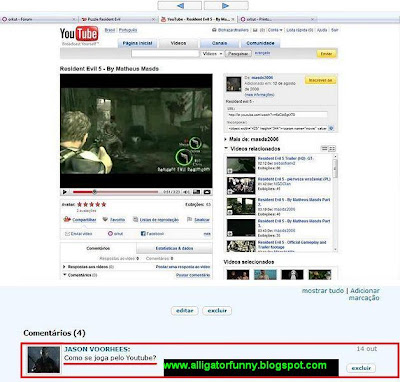Click the masda2006 uploader avatar
Screen dimensions: 400x382
234,84
